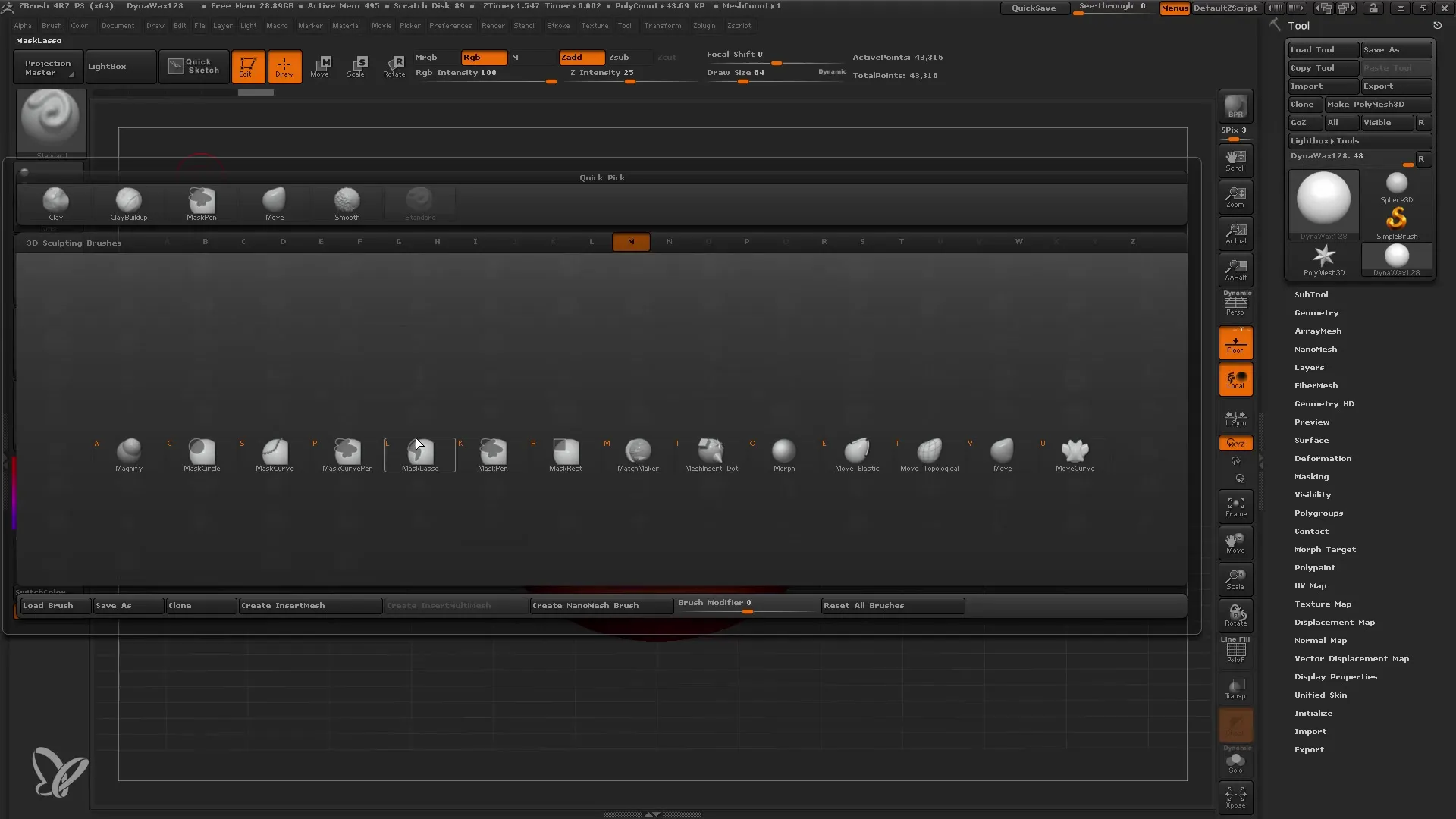Toggle the Zadd button

582,58
